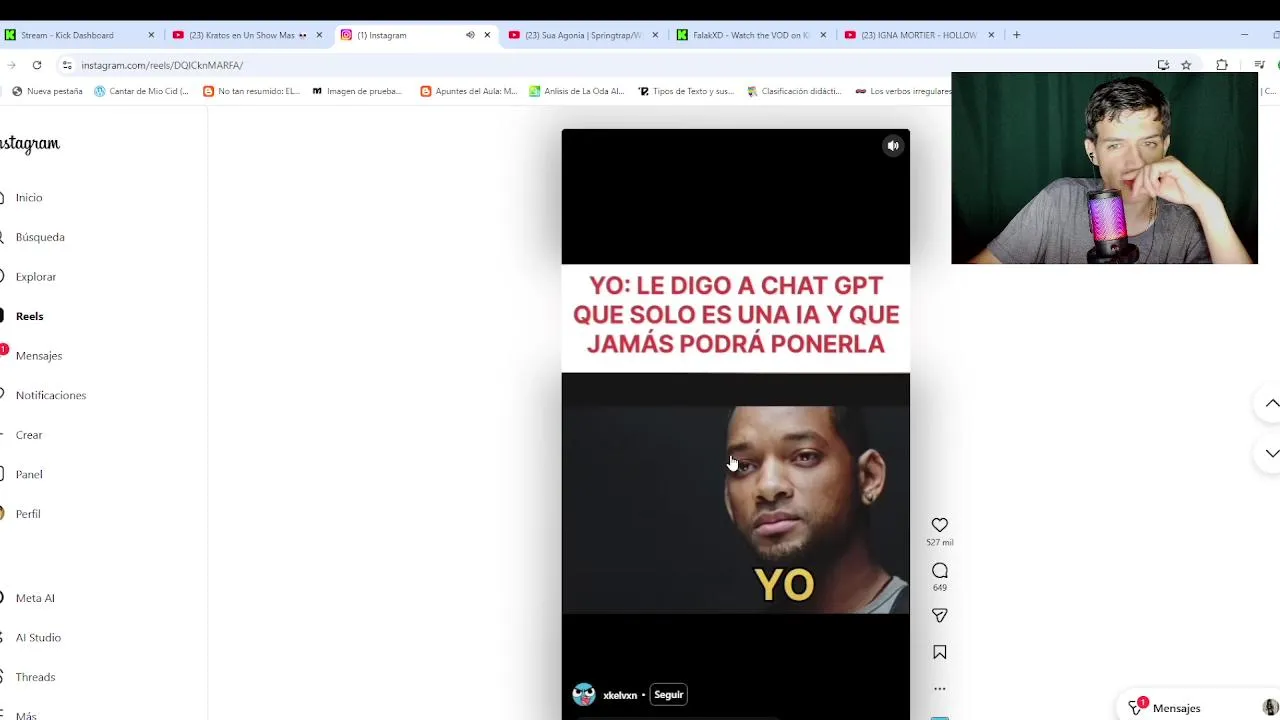Image resolution: width=1280 pixels, height=720 pixels.
Task: Open the media control icon in toolbar
Action: point(1259,65)
